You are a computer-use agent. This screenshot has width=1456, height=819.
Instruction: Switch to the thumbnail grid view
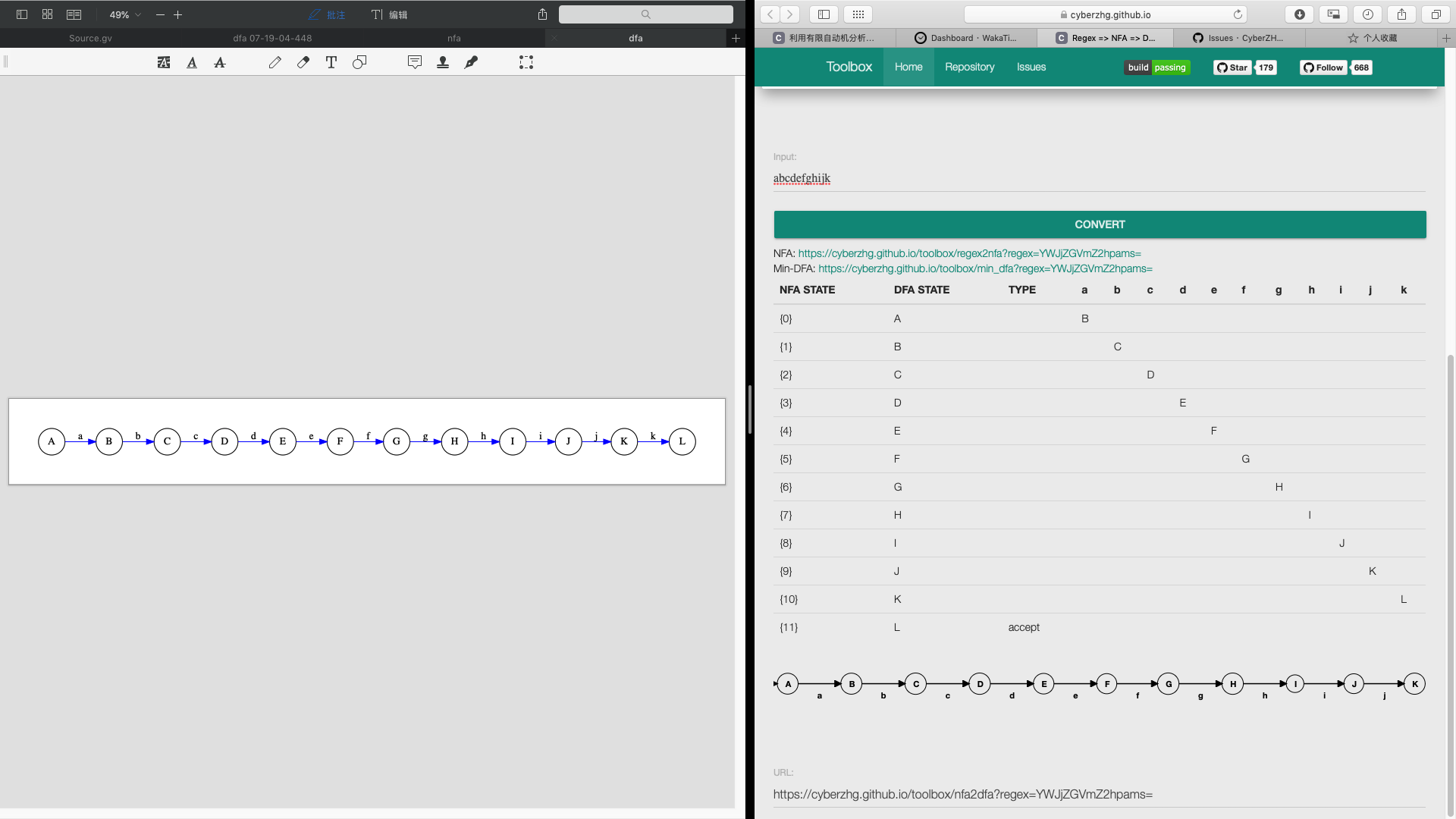47,14
